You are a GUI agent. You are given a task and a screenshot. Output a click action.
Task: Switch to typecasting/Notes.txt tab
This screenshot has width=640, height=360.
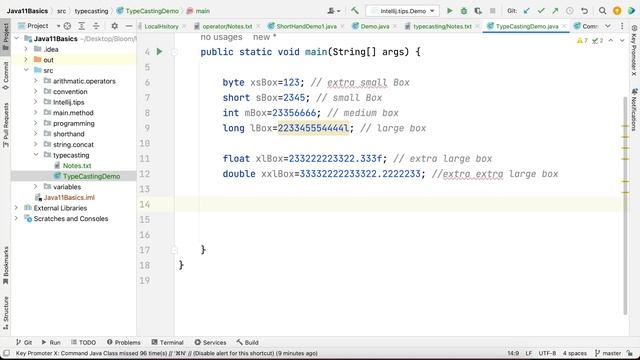point(442,26)
